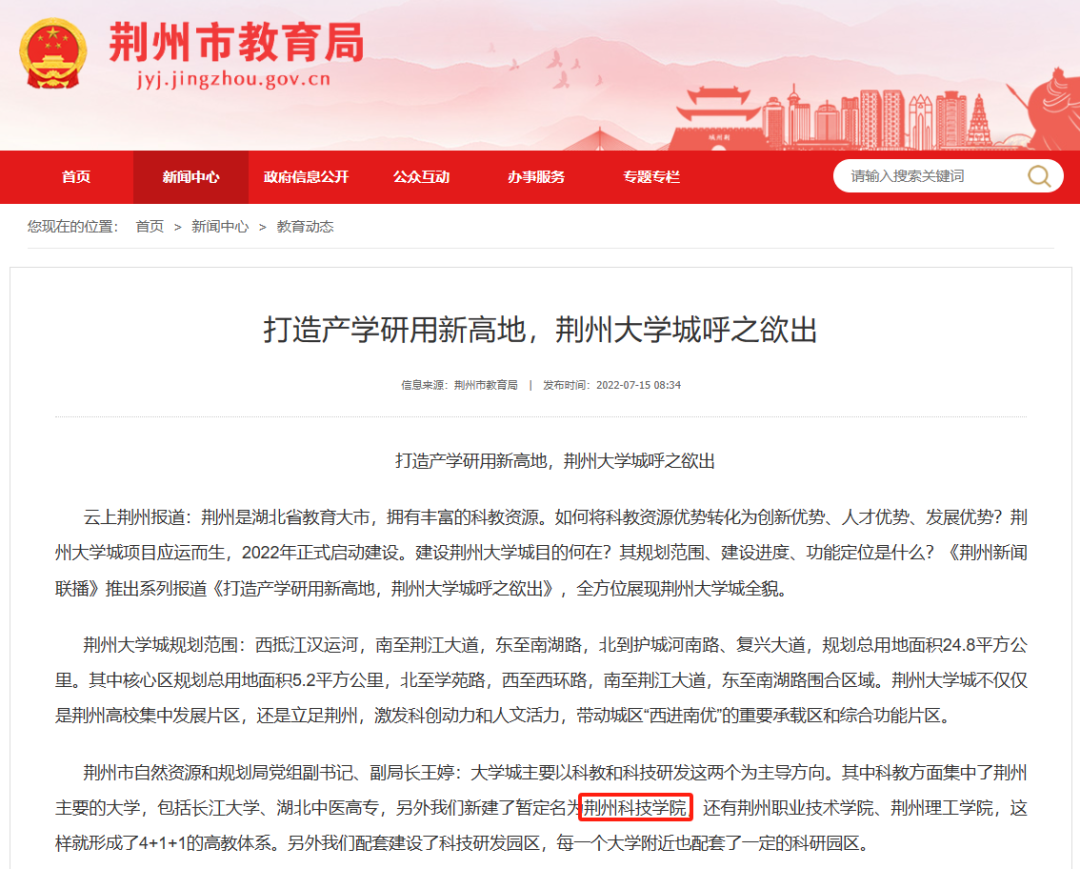
Task: Click the article title 打造产学研用新高地
Action: 540,332
